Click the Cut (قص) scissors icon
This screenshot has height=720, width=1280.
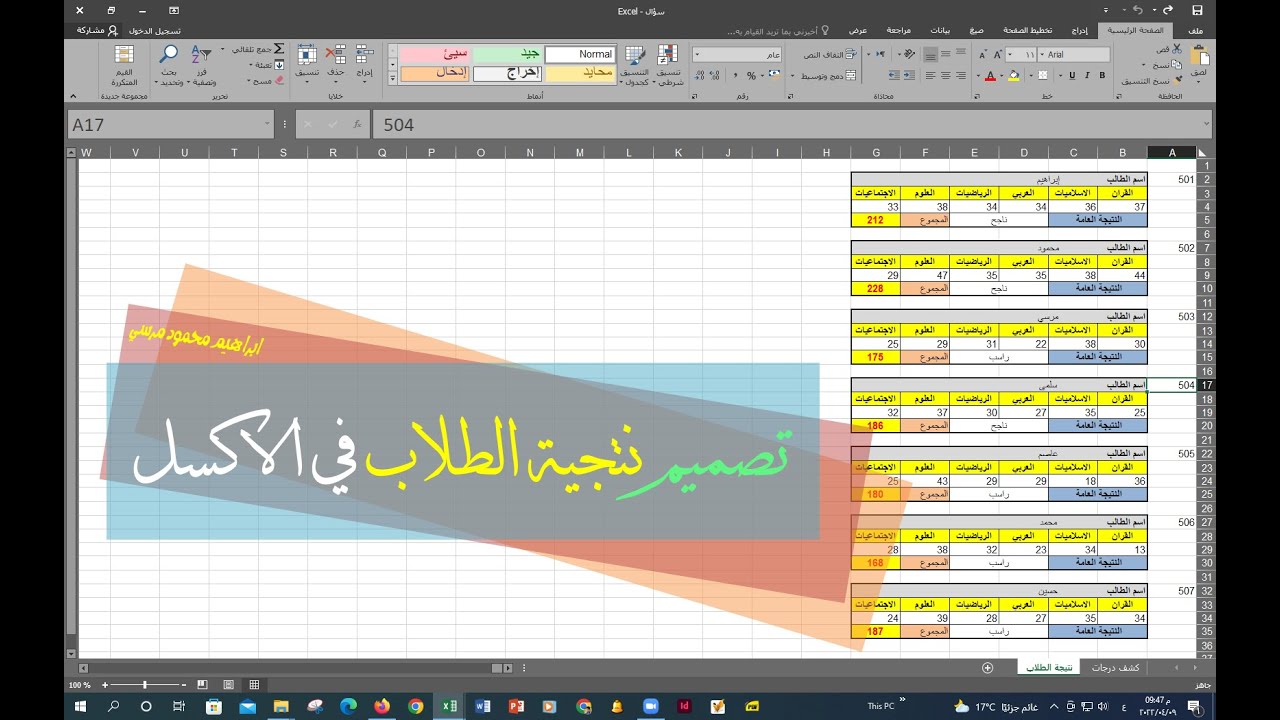(x=1178, y=49)
